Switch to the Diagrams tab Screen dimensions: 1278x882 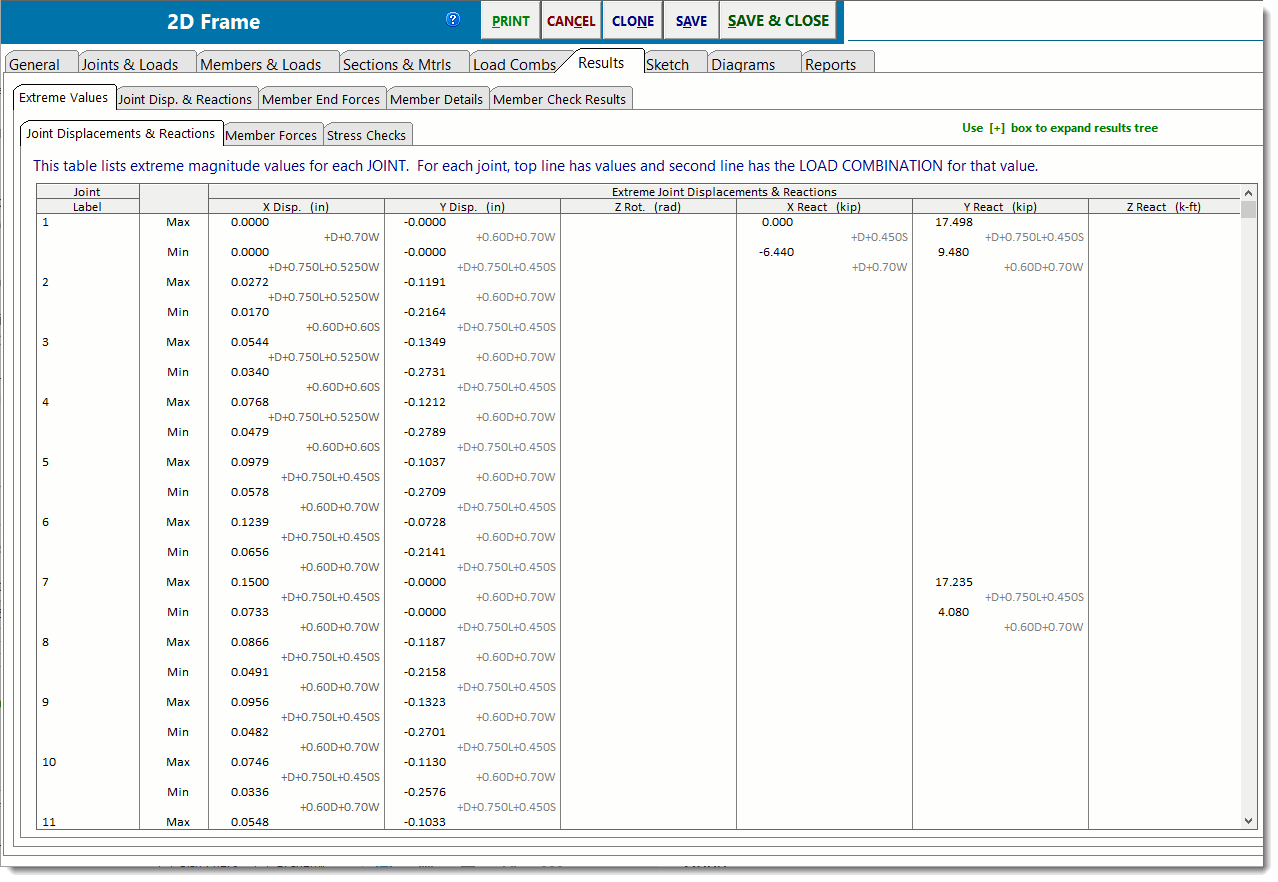(743, 64)
